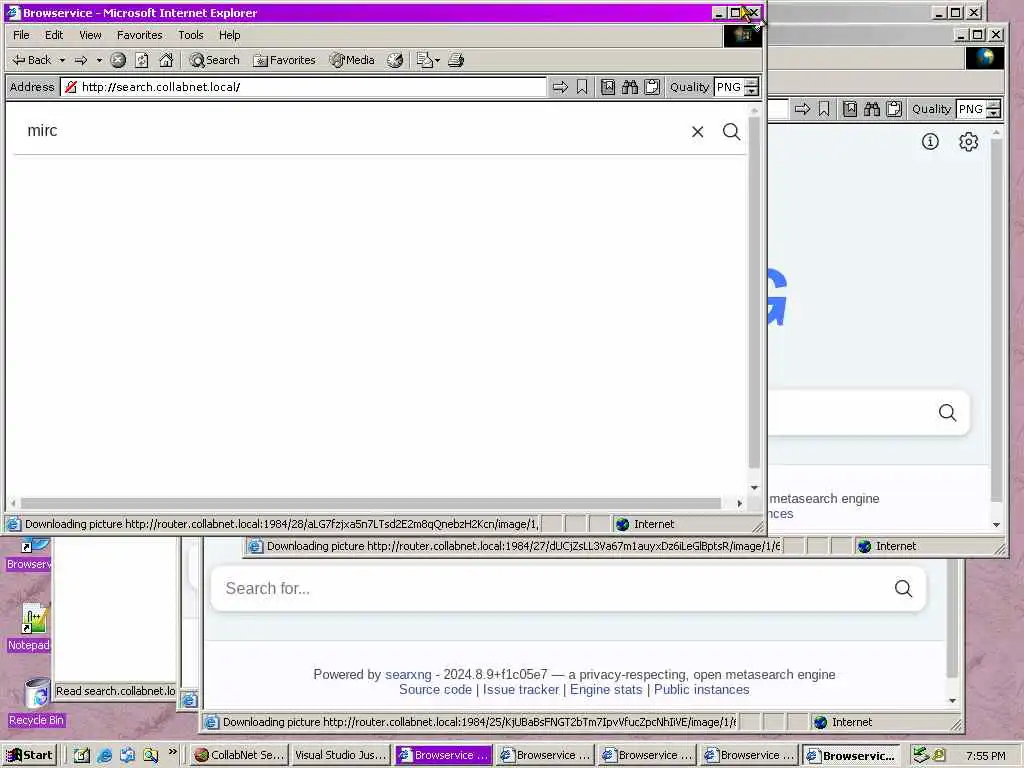Open the Engine stats link
This screenshot has height=768, width=1024.
point(606,690)
